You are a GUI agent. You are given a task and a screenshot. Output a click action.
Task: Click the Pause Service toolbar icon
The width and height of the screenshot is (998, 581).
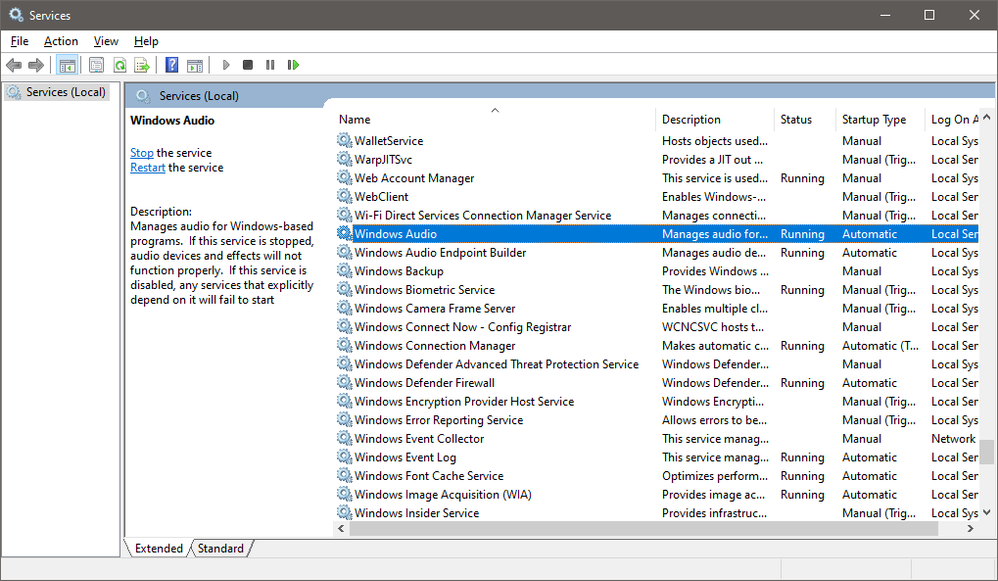271,65
